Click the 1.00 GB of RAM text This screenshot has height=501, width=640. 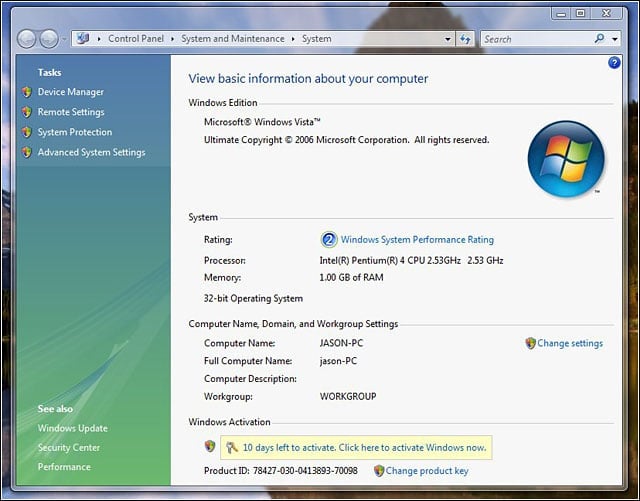point(351,278)
